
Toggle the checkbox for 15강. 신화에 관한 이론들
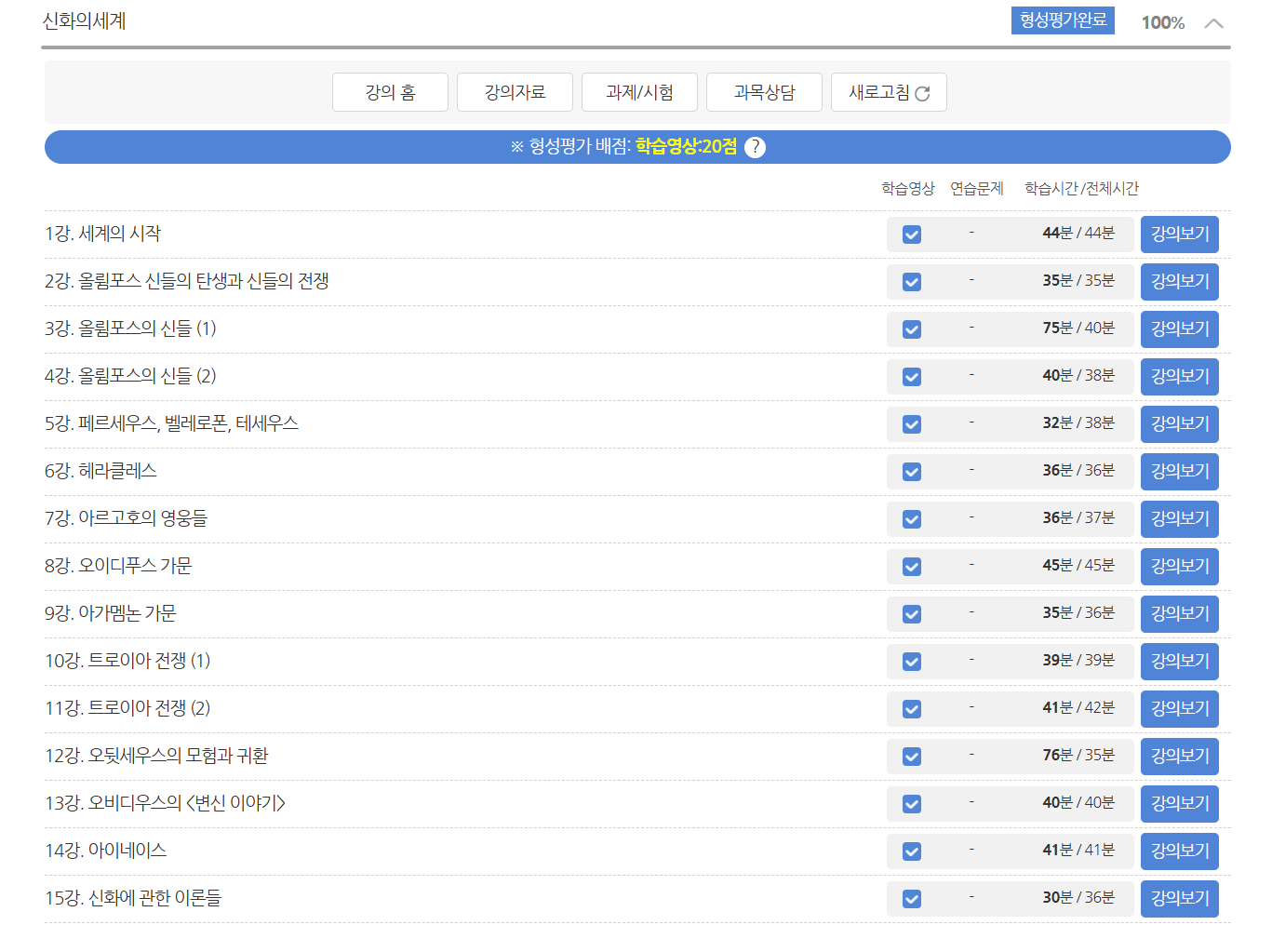coord(912,899)
